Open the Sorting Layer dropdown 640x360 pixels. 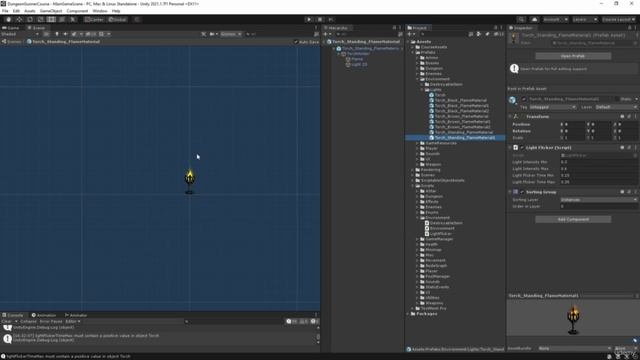click(x=599, y=200)
